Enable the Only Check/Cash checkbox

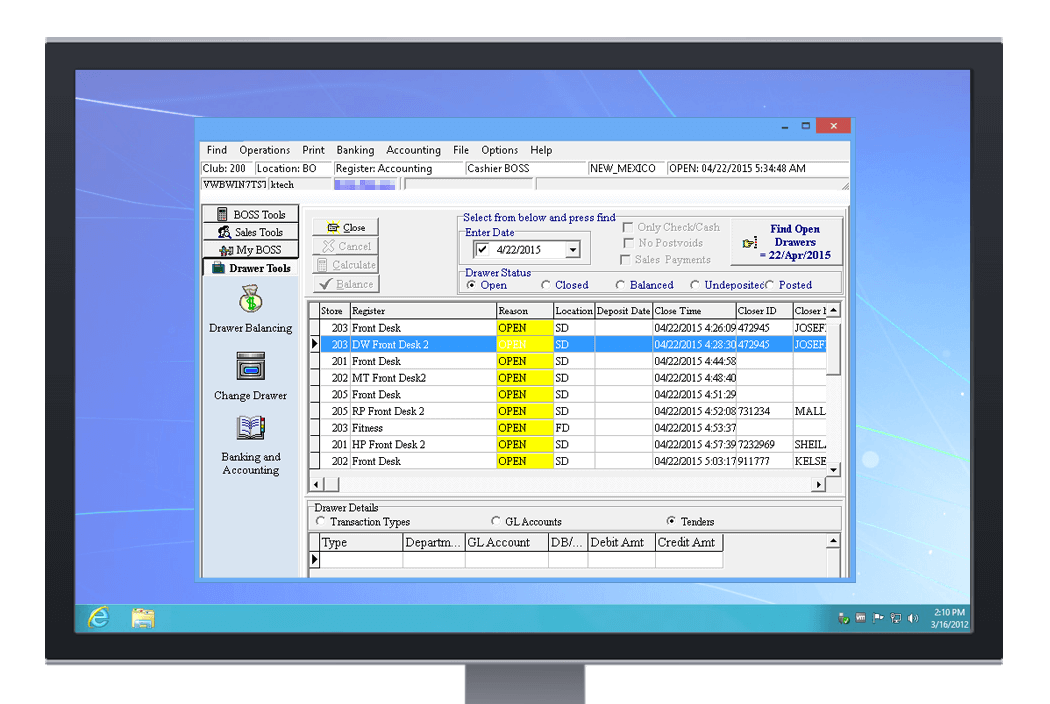pyautogui.click(x=628, y=227)
